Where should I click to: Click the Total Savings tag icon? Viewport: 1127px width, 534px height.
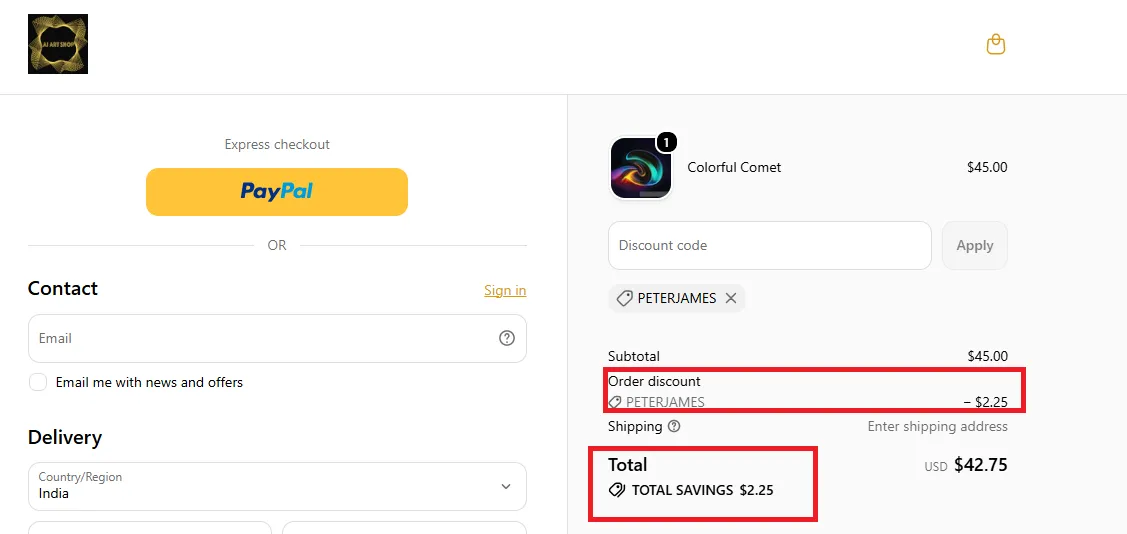pos(617,490)
